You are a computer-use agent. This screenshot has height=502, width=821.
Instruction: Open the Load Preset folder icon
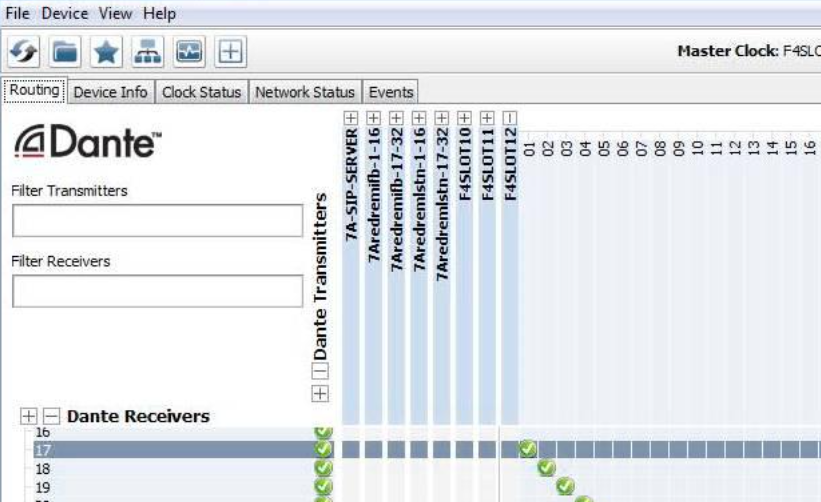pyautogui.click(x=65, y=51)
